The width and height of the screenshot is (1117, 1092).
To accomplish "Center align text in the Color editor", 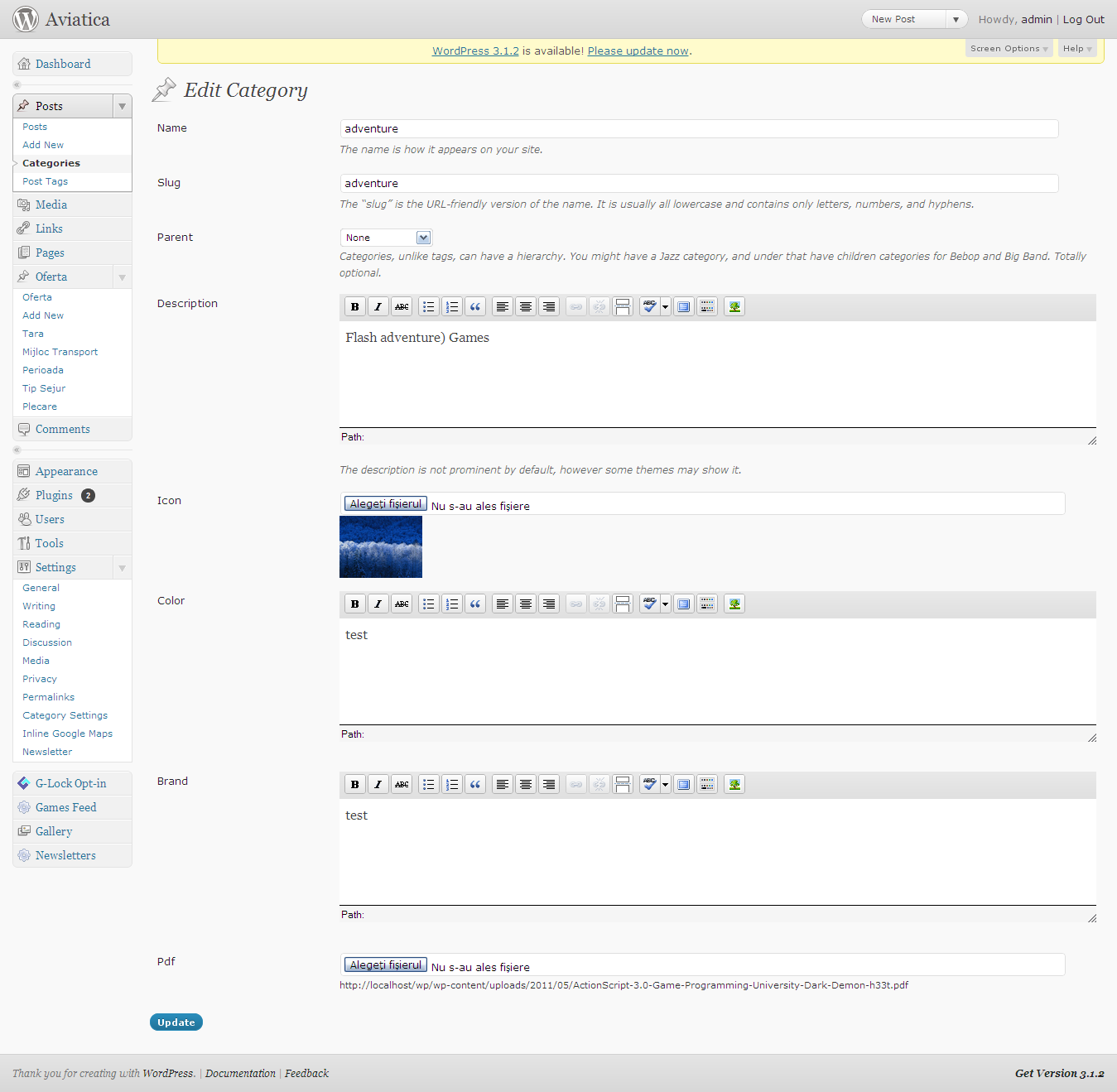I will tap(526, 604).
